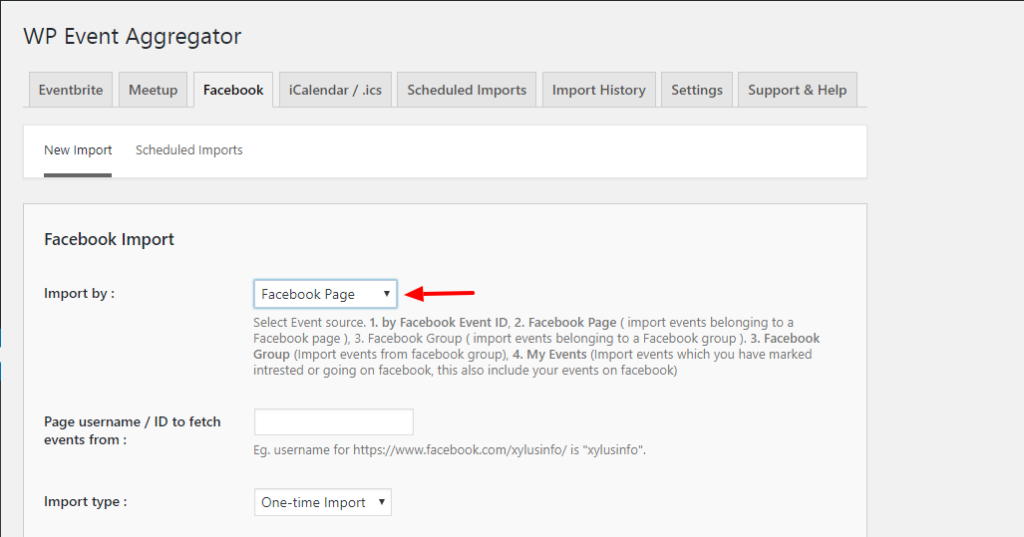Expand the Facebook Page import-by dropdown
The height and width of the screenshot is (537, 1024).
coord(325,294)
